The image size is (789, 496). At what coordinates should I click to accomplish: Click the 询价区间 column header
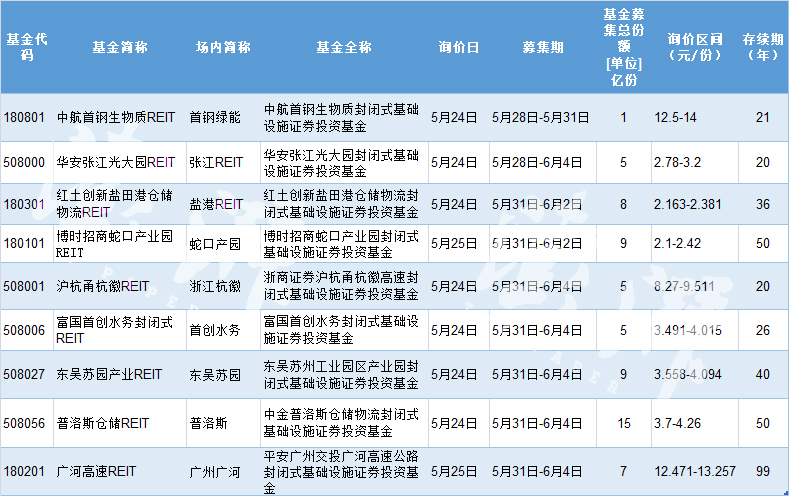[695, 47]
